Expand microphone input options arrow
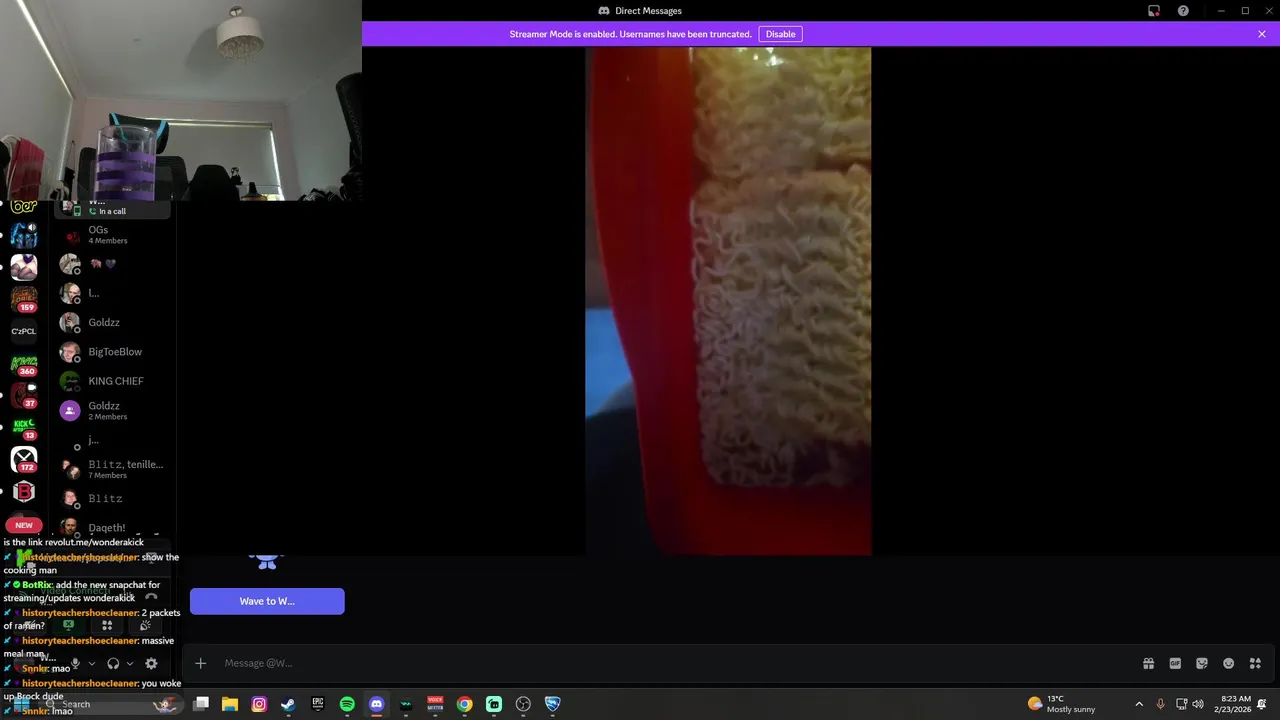The image size is (1280, 720). click(x=91, y=663)
